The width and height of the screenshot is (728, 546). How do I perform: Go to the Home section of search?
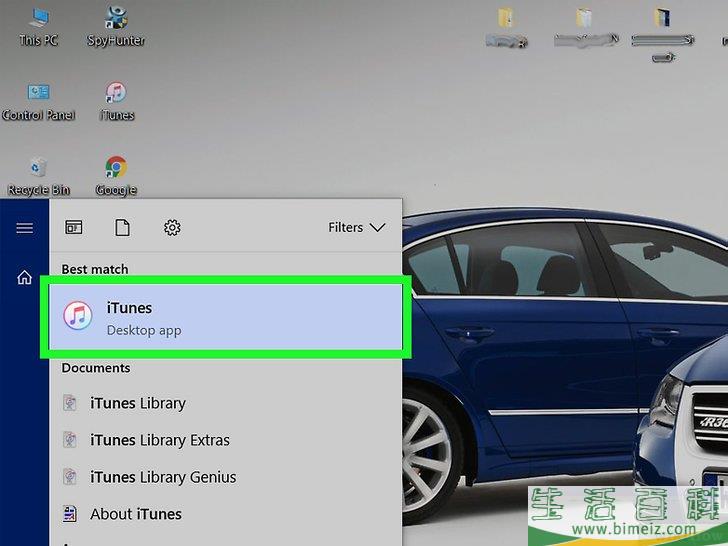coord(25,278)
